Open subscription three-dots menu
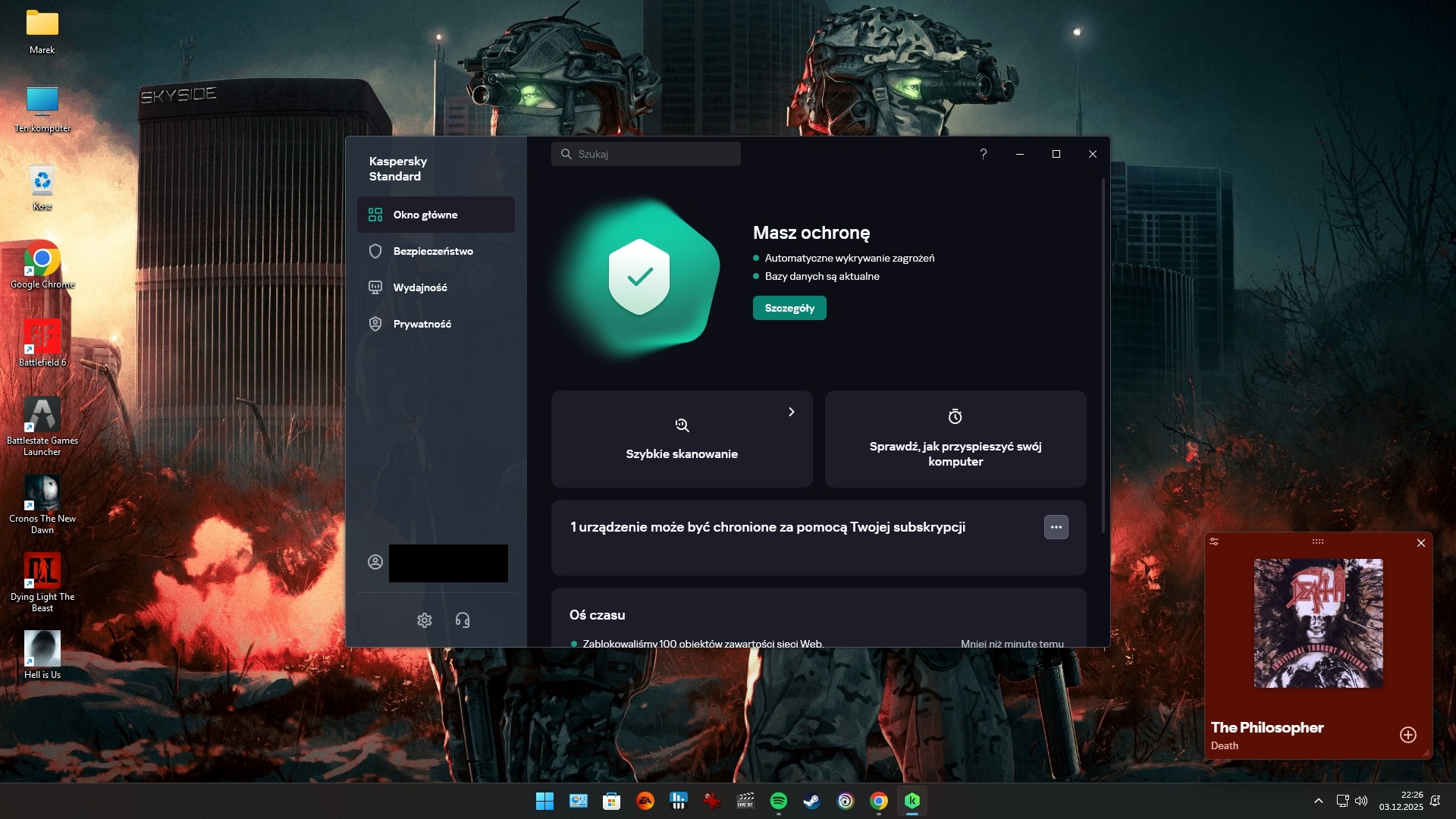This screenshot has height=819, width=1456. point(1056,527)
